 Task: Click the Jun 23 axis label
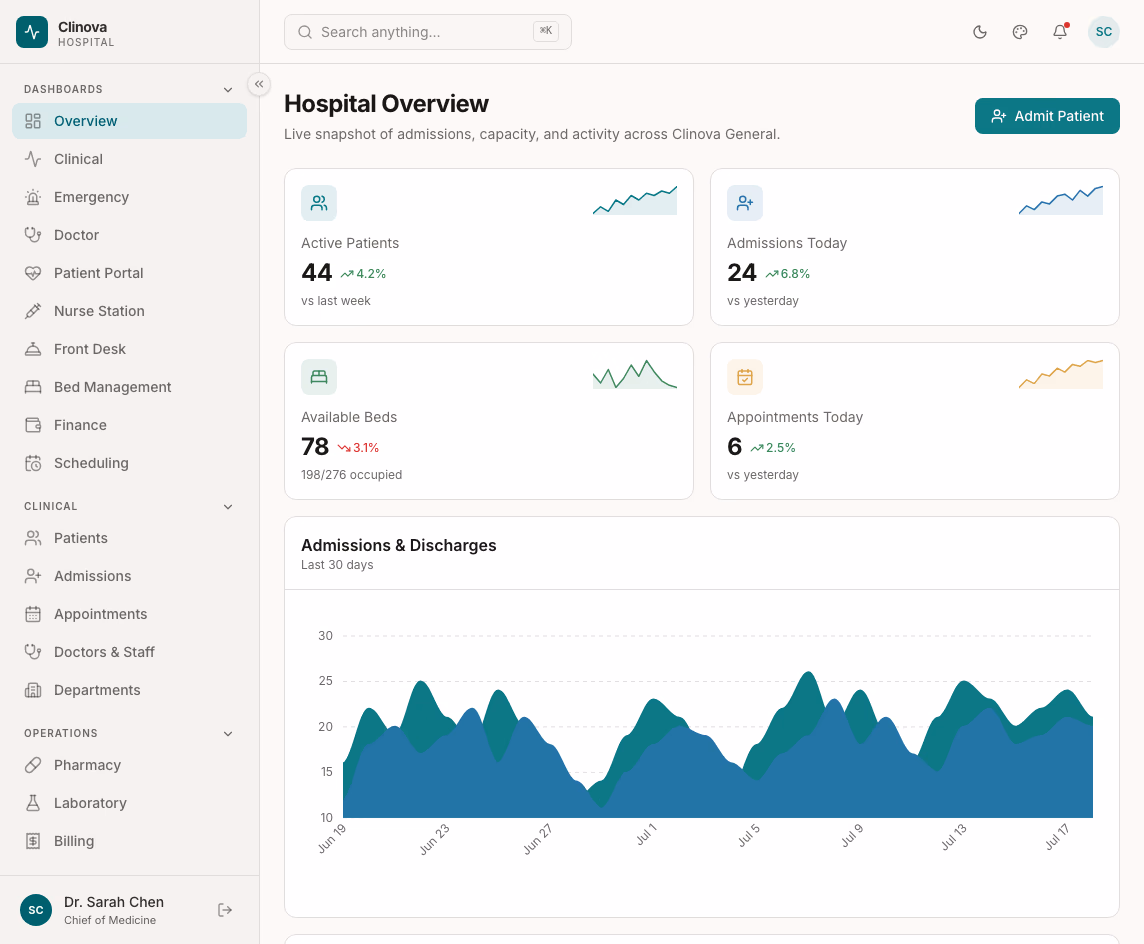(435, 839)
